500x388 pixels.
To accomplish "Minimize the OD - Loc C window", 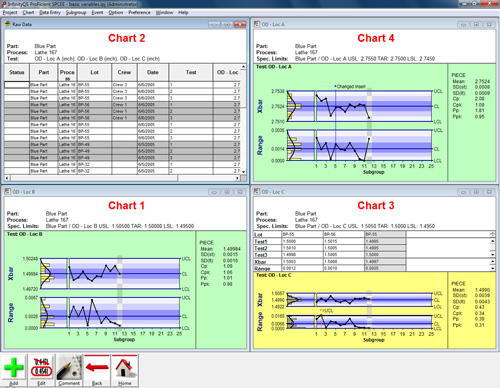I will click(x=463, y=192).
